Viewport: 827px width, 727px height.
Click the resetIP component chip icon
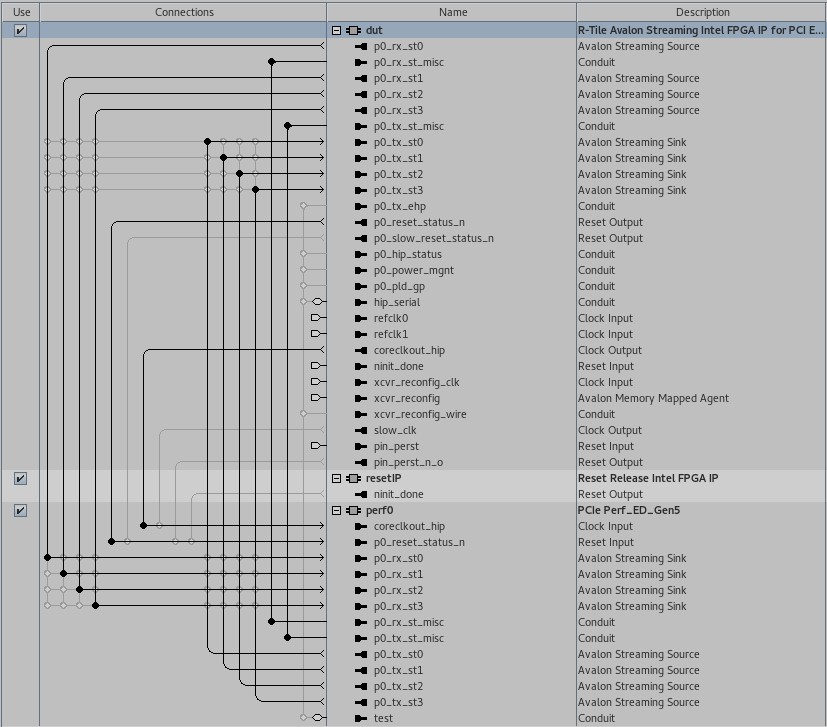pos(354,479)
